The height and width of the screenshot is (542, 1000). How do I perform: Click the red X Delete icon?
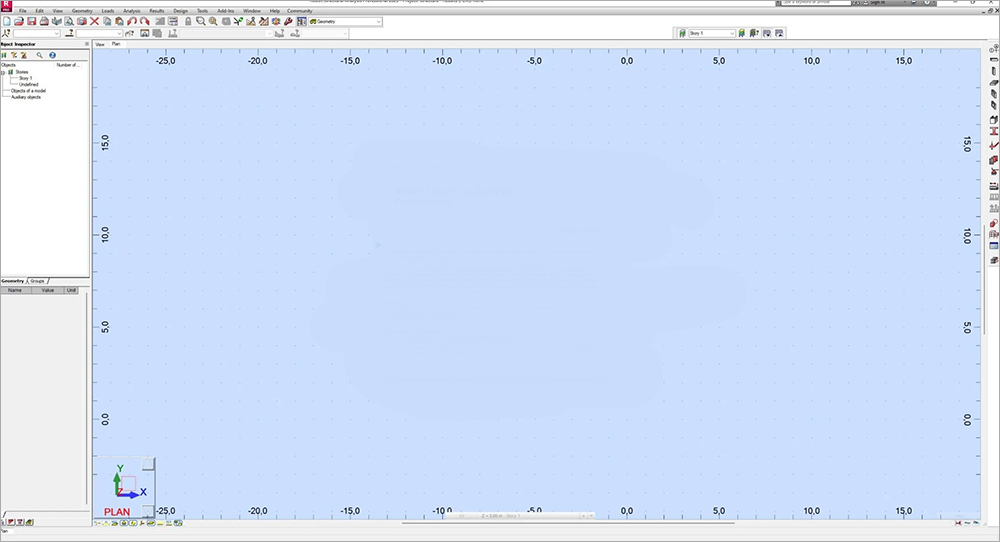[x=94, y=22]
